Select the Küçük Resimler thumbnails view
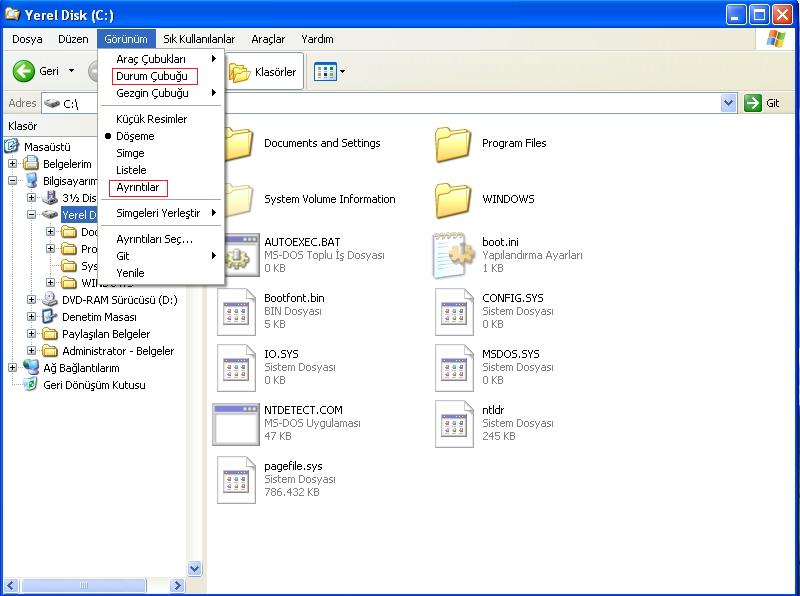 pos(152,119)
